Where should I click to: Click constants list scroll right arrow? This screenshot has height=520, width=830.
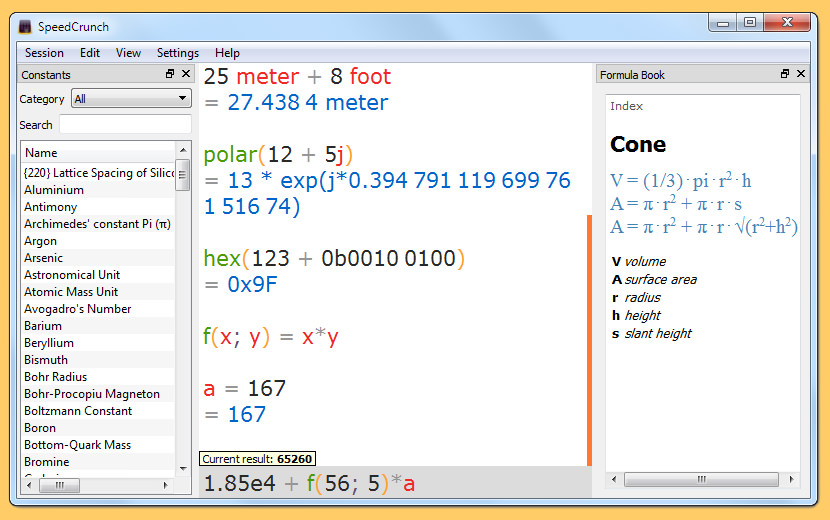point(165,485)
